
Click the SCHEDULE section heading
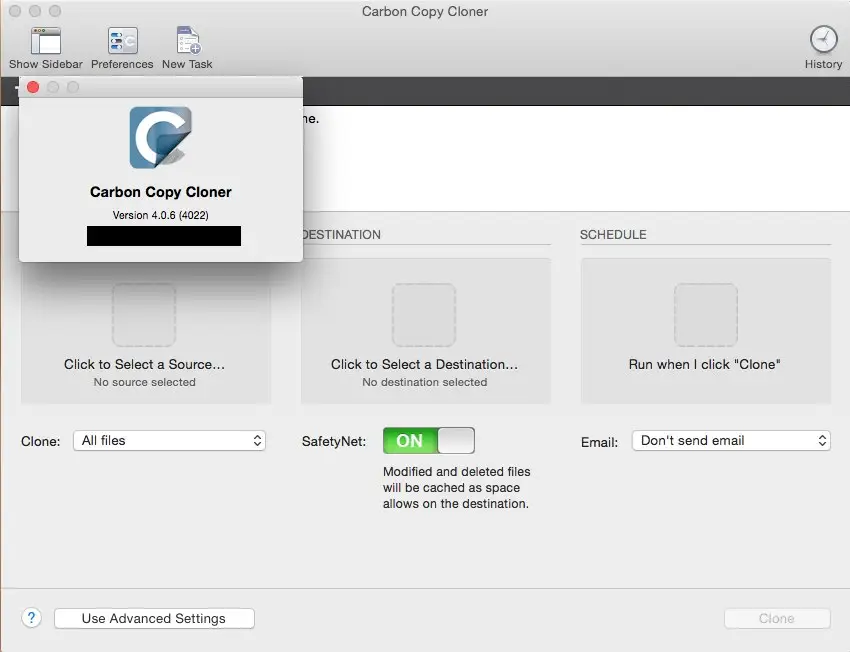click(613, 235)
